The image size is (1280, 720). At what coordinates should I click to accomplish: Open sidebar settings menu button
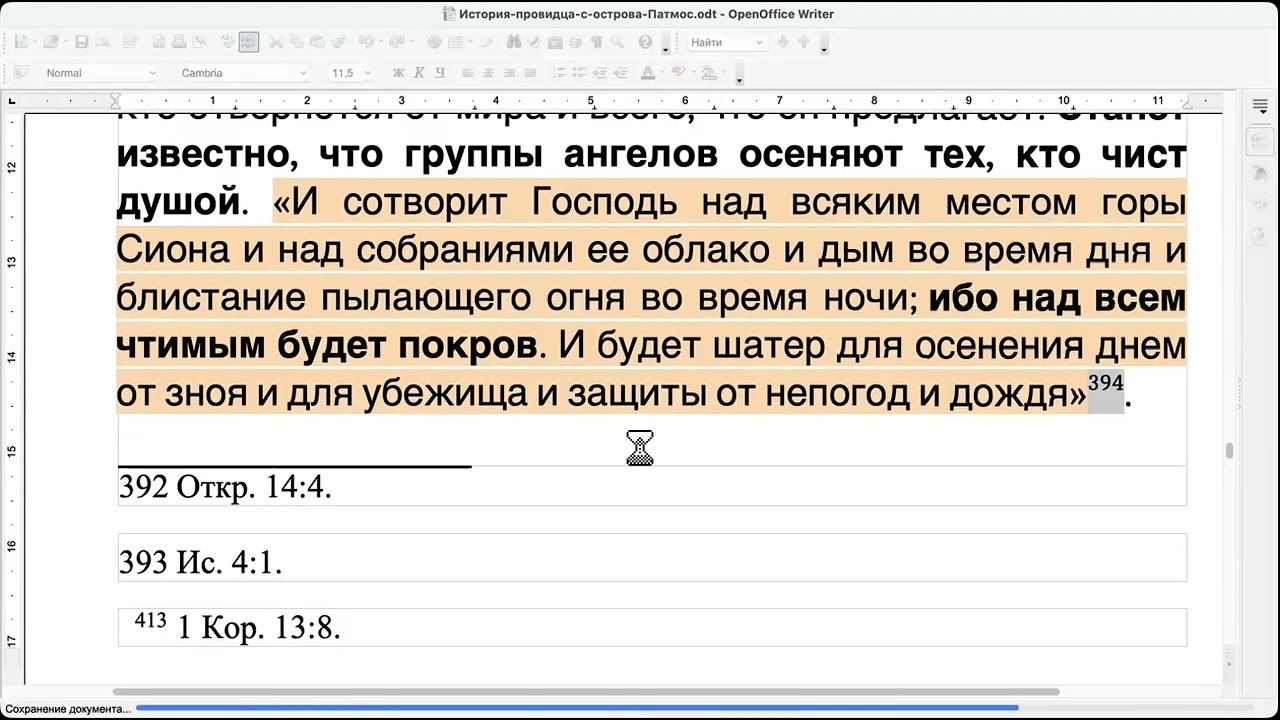pos(1260,107)
